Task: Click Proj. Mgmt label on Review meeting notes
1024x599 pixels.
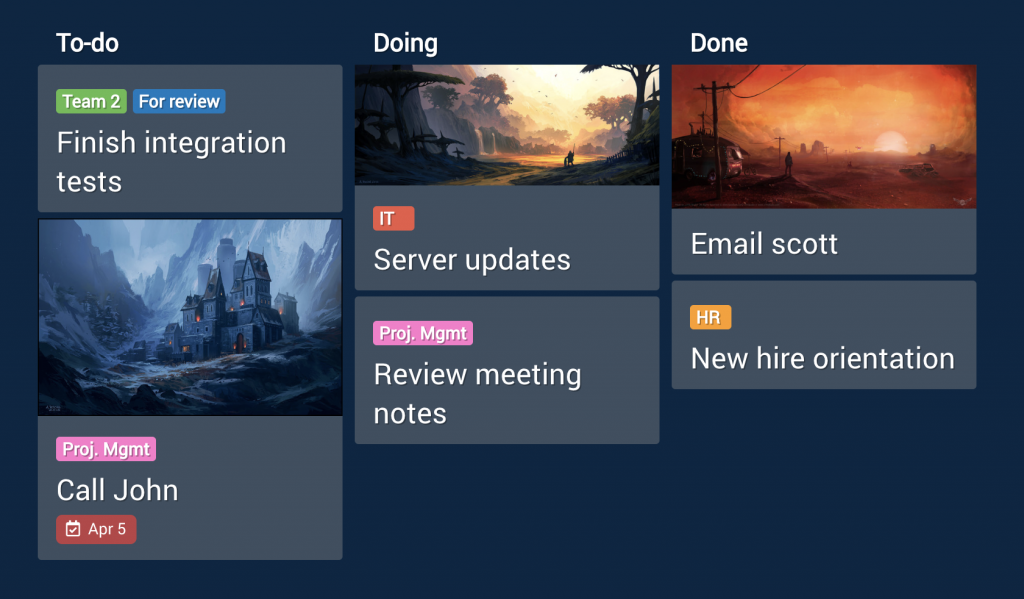Action: point(423,333)
